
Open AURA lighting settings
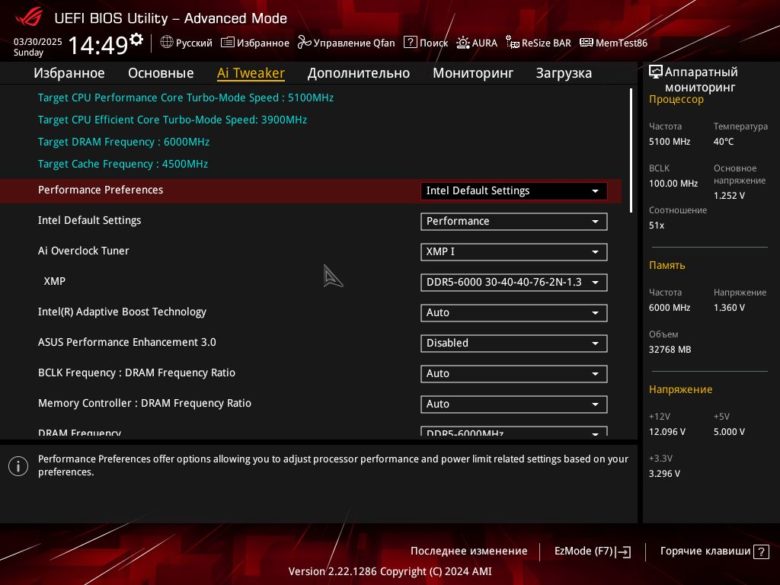pyautogui.click(x=477, y=43)
